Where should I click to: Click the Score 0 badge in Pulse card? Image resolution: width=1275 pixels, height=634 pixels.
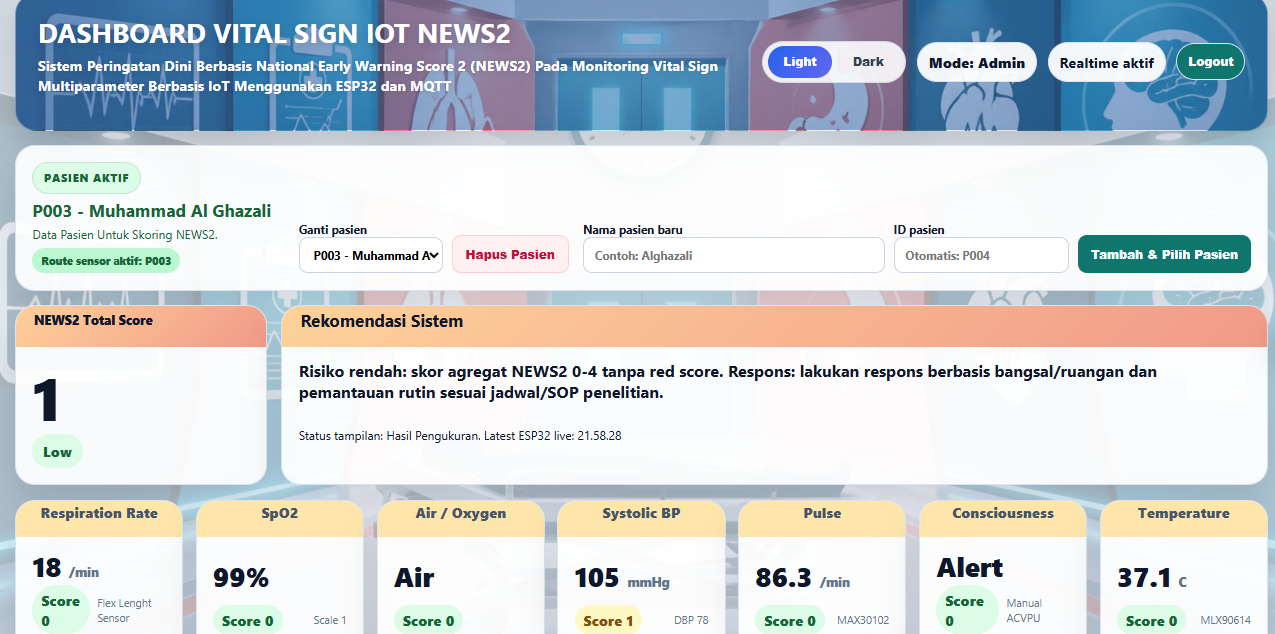point(789,621)
